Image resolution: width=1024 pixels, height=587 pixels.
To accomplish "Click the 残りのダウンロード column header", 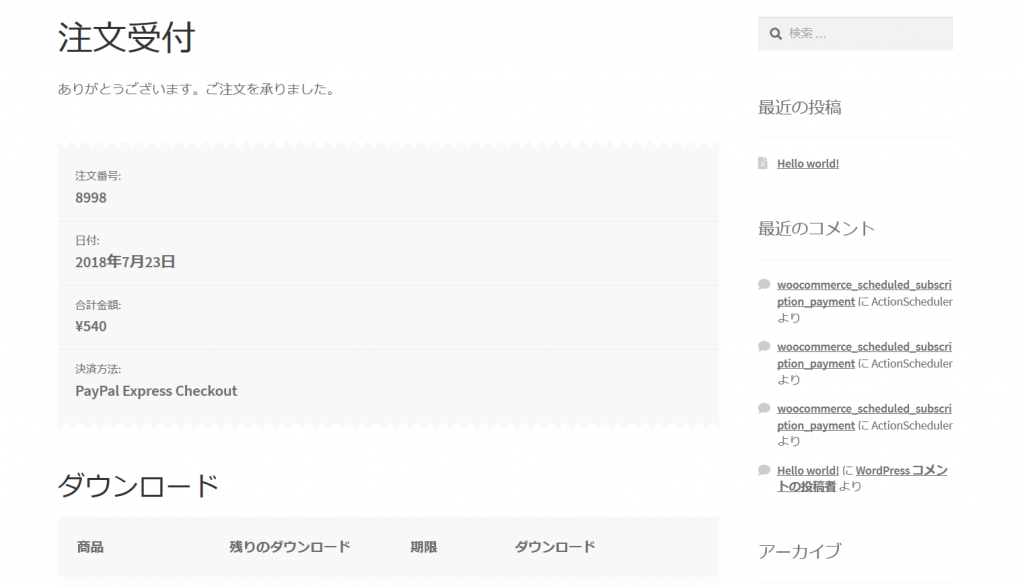I will click(x=290, y=547).
